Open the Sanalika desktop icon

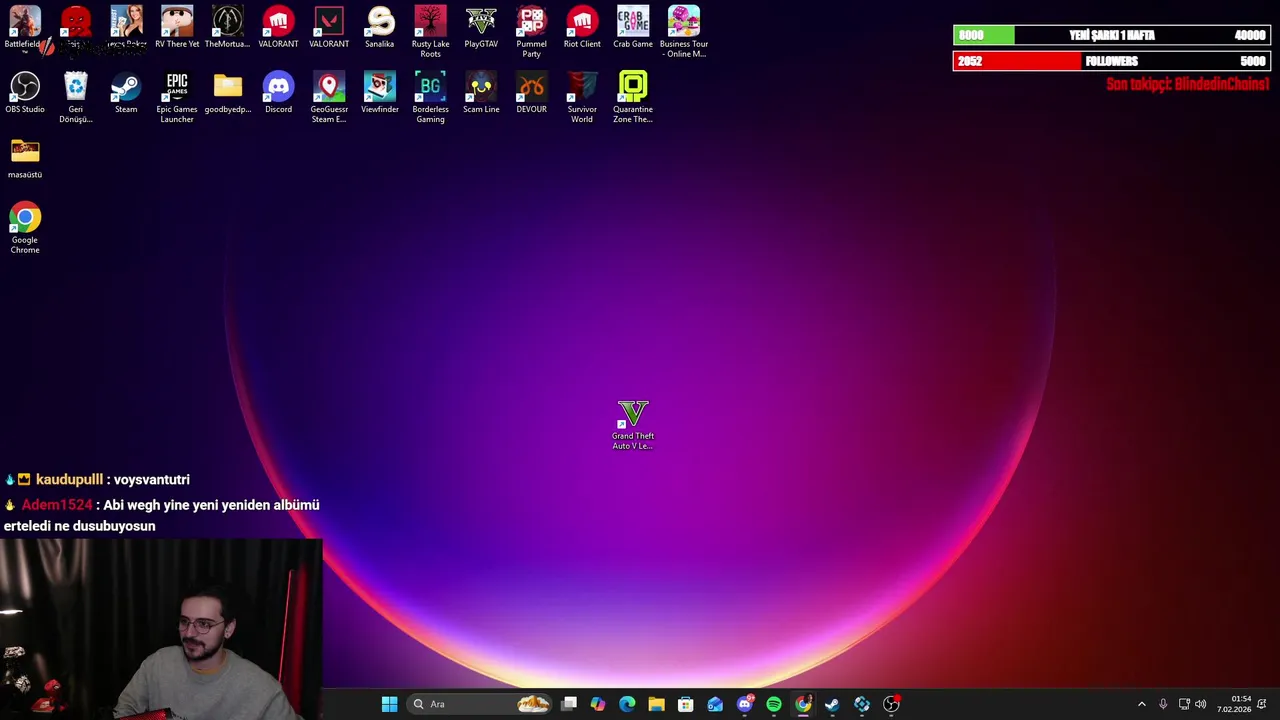[380, 28]
